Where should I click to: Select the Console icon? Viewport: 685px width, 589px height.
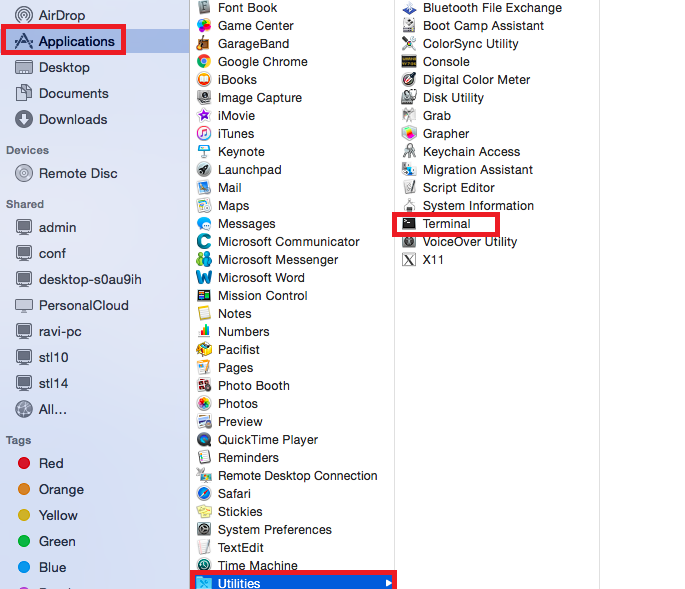pos(409,62)
